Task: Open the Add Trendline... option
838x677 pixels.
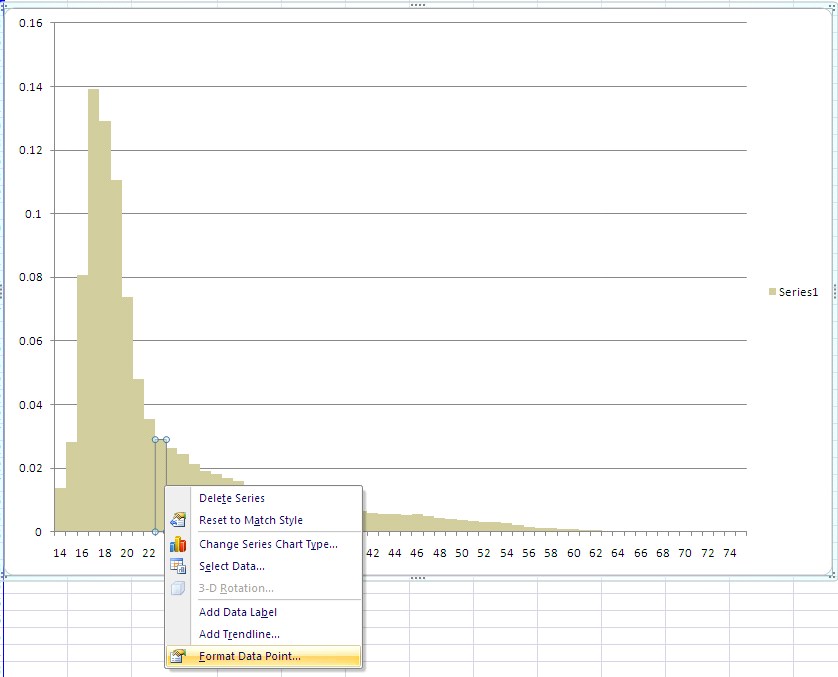Action: click(239, 634)
